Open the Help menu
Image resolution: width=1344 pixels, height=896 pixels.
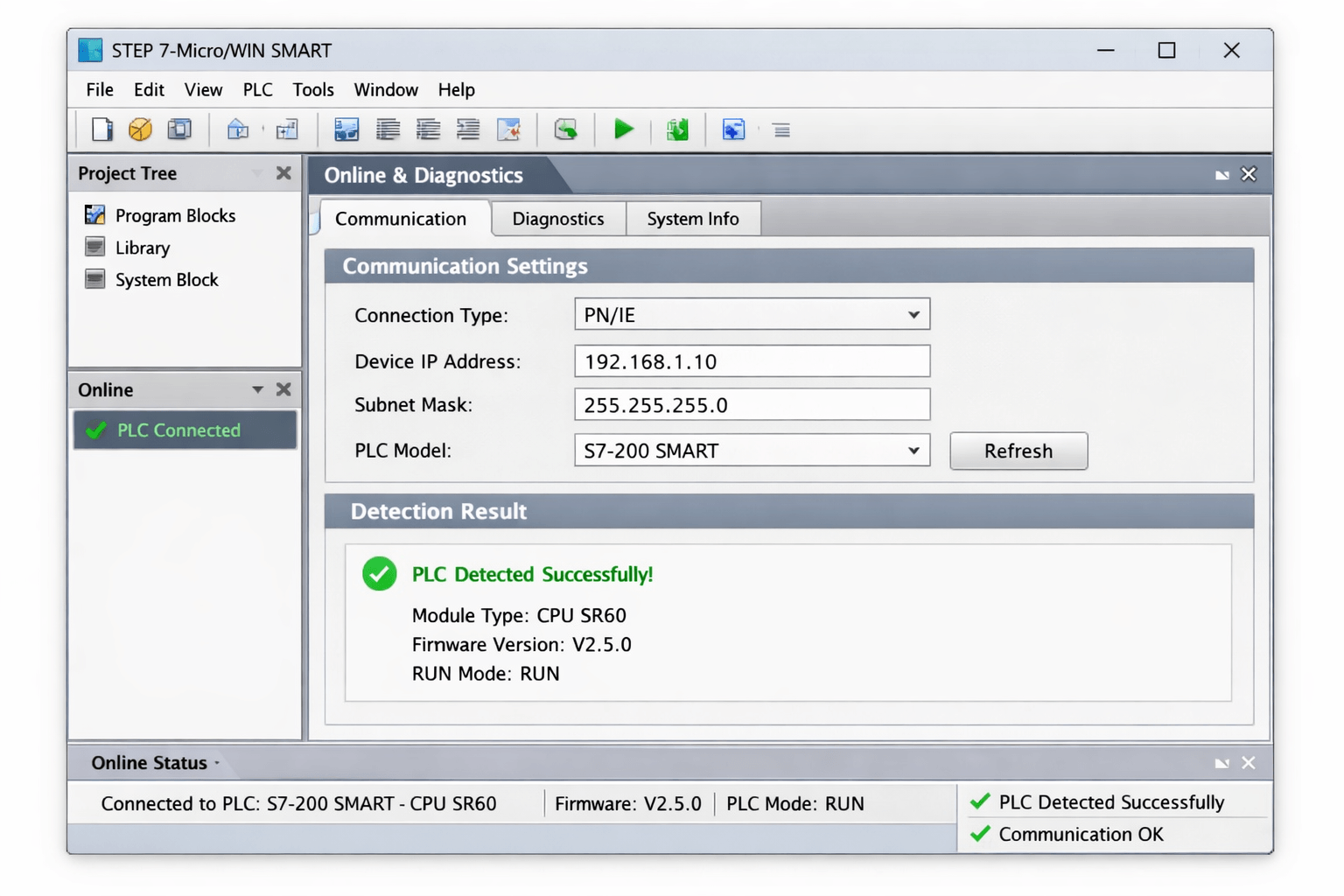click(456, 89)
